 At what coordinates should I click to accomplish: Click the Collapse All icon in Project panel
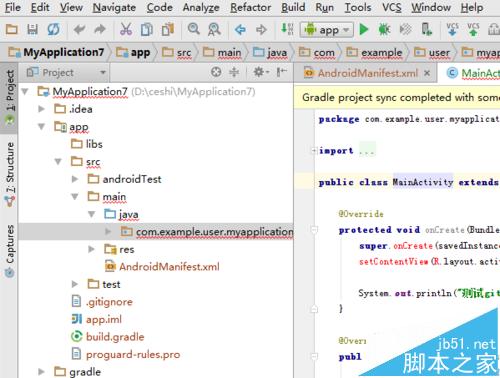click(234, 72)
